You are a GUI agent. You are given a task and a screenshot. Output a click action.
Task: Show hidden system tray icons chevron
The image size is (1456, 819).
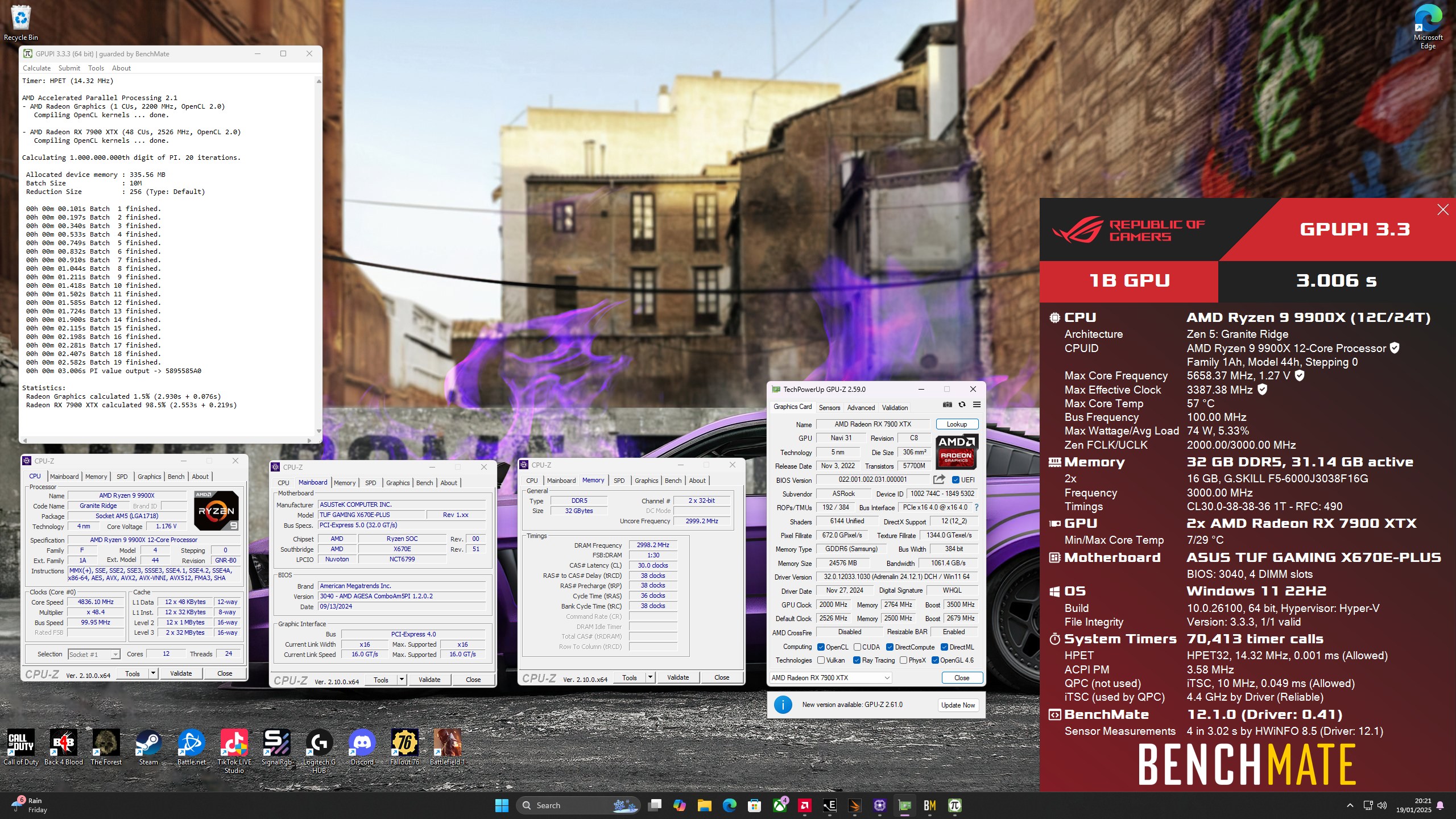[x=1350, y=805]
